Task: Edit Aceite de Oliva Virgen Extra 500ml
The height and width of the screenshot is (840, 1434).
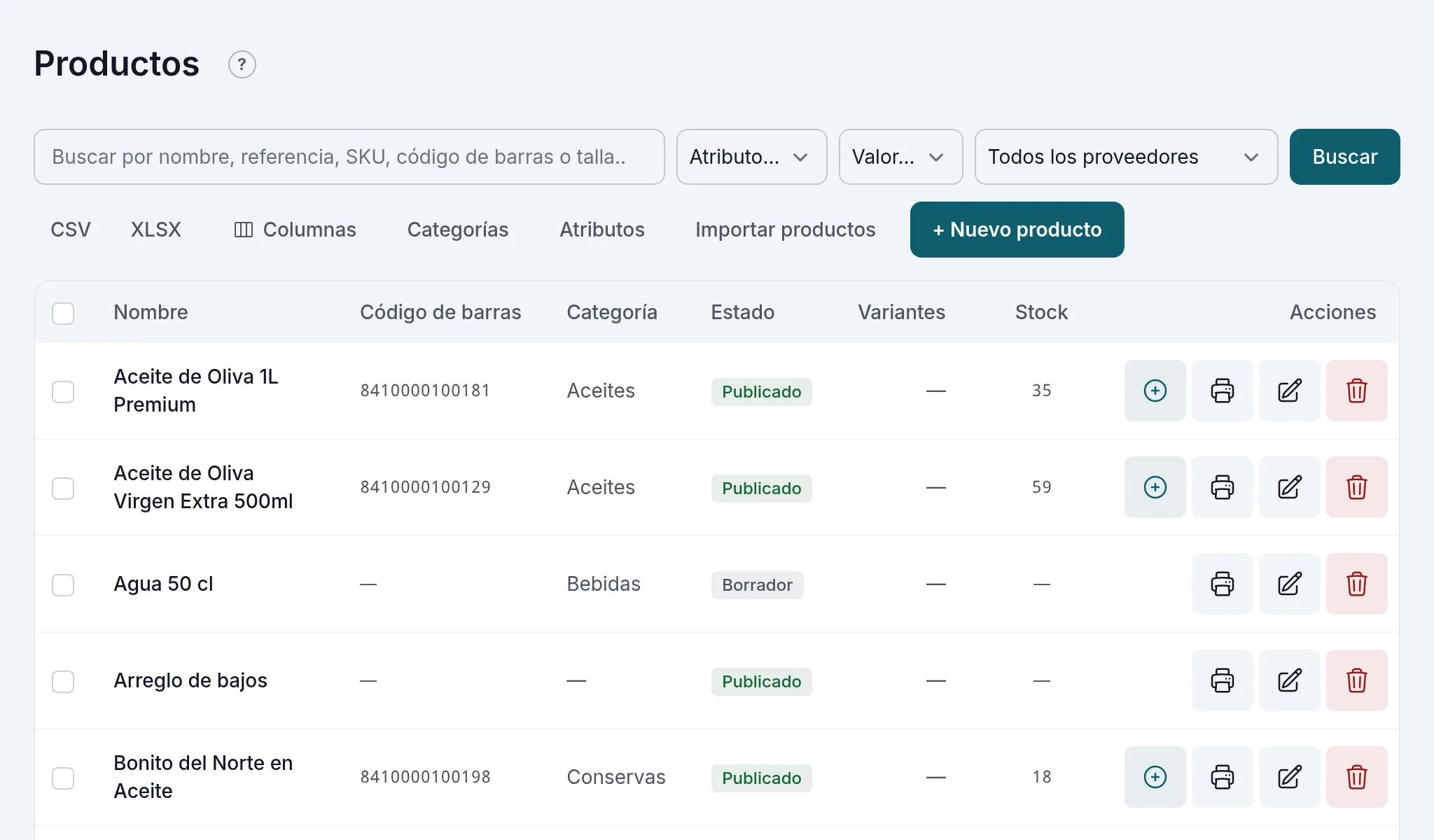Action: (1289, 487)
